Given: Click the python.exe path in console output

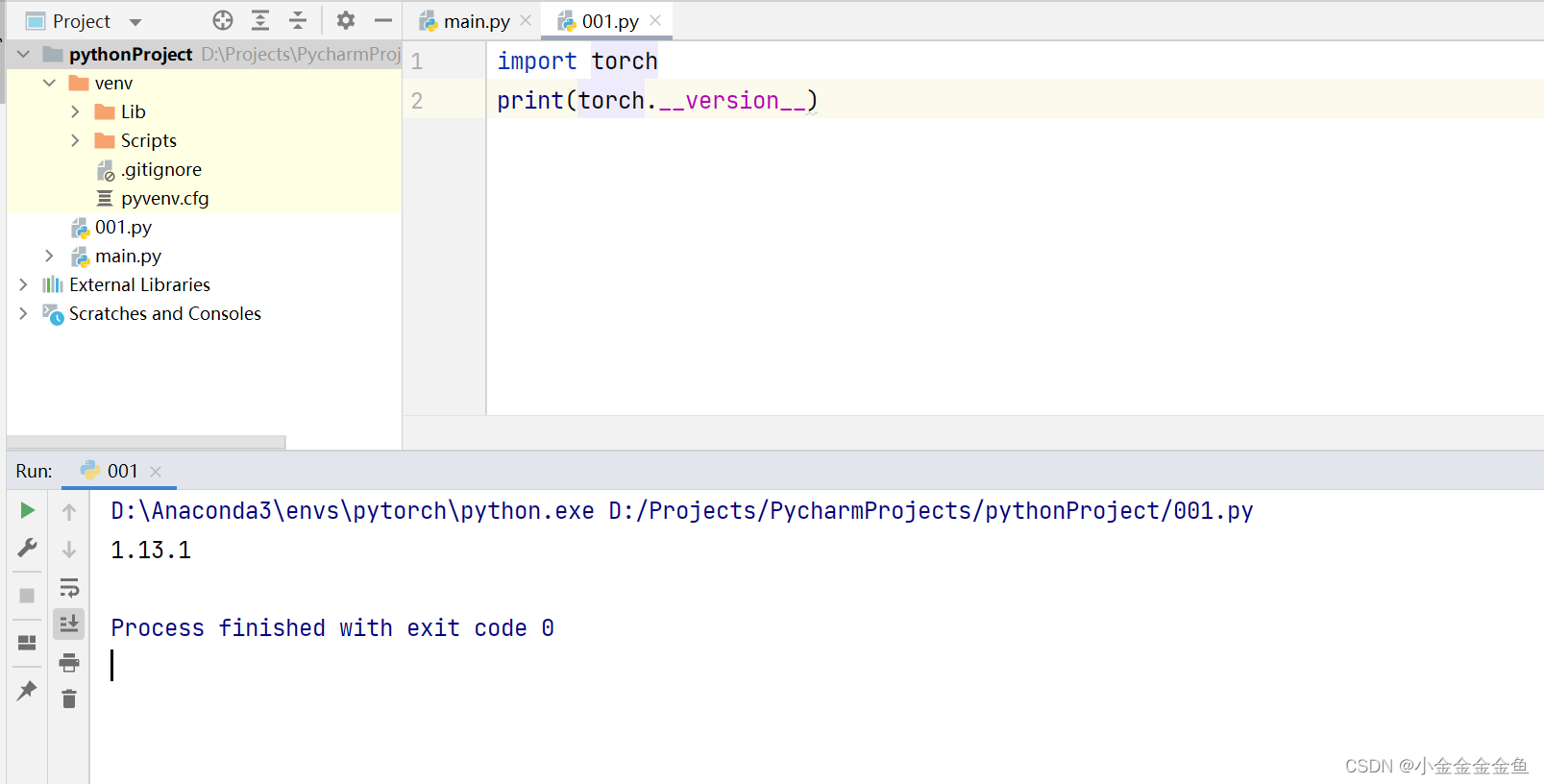Looking at the screenshot, I should tap(353, 511).
